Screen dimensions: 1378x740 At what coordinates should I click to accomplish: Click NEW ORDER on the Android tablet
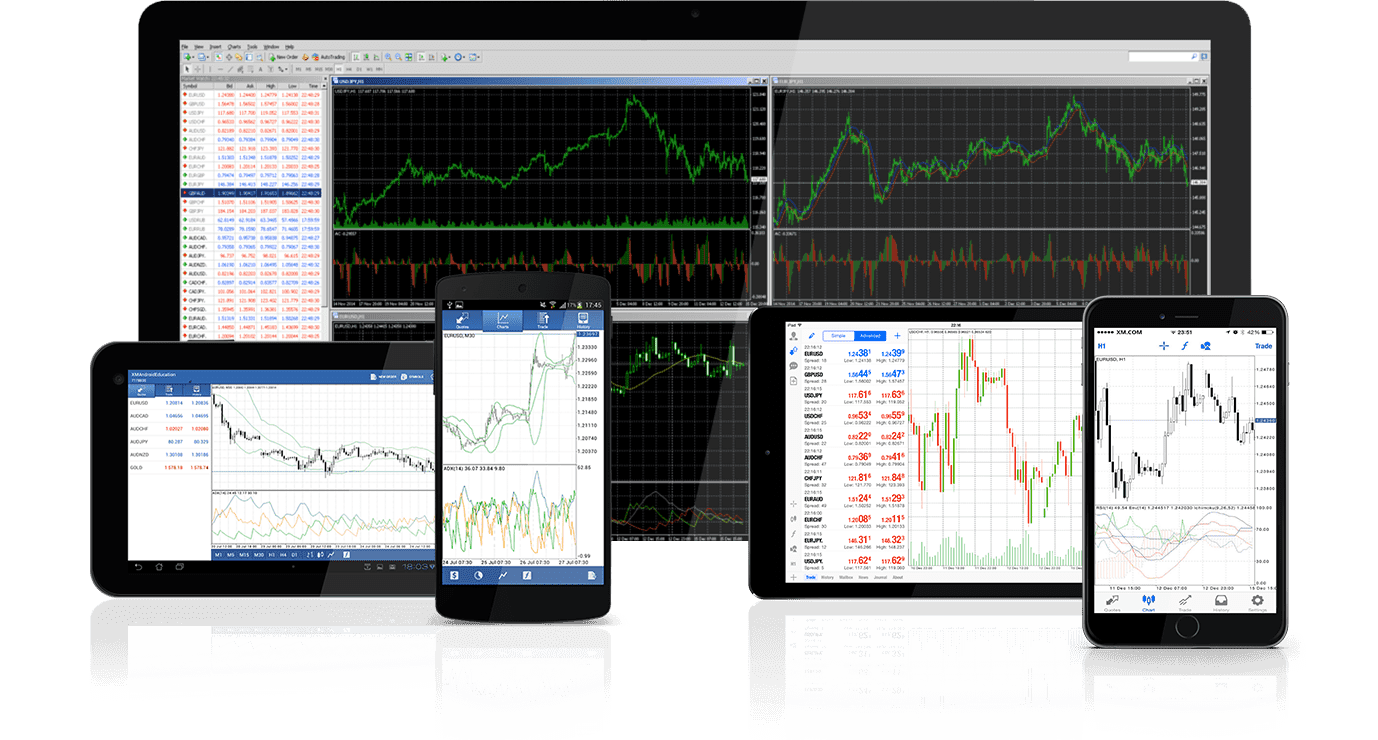pyautogui.click(x=383, y=376)
